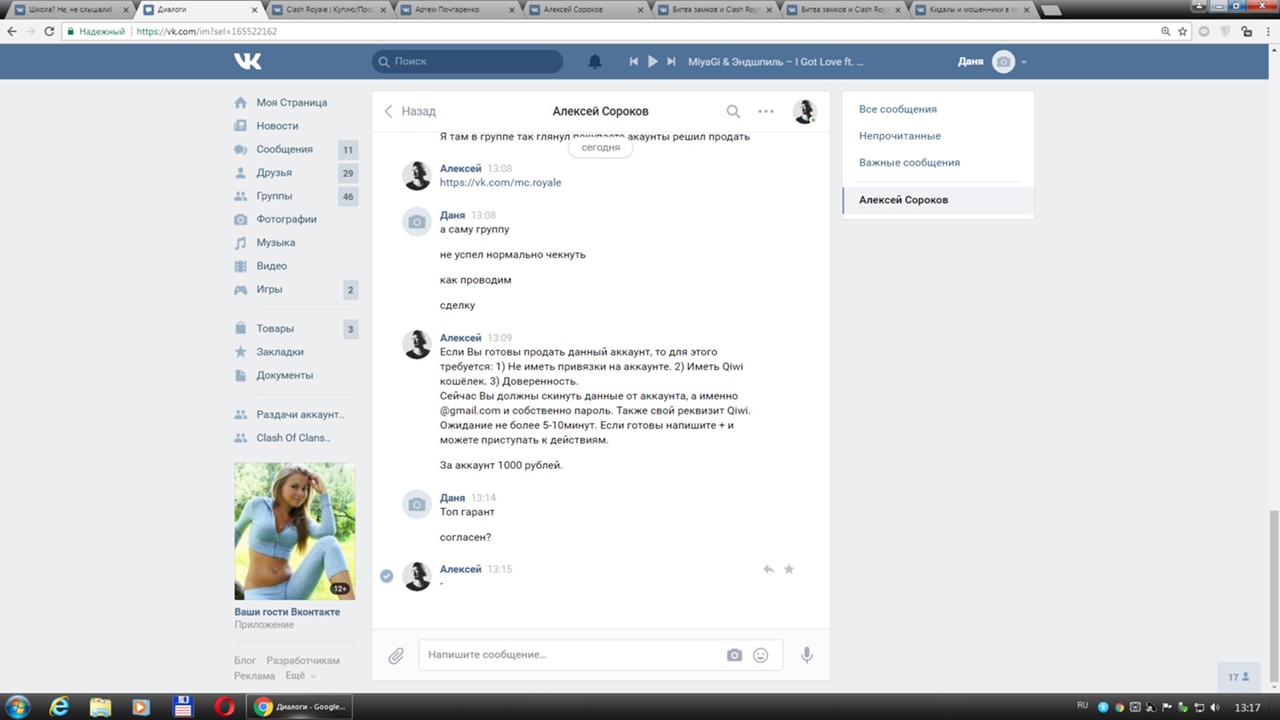Play the music track in header
Screen dimensions: 1280x720
tap(652, 62)
